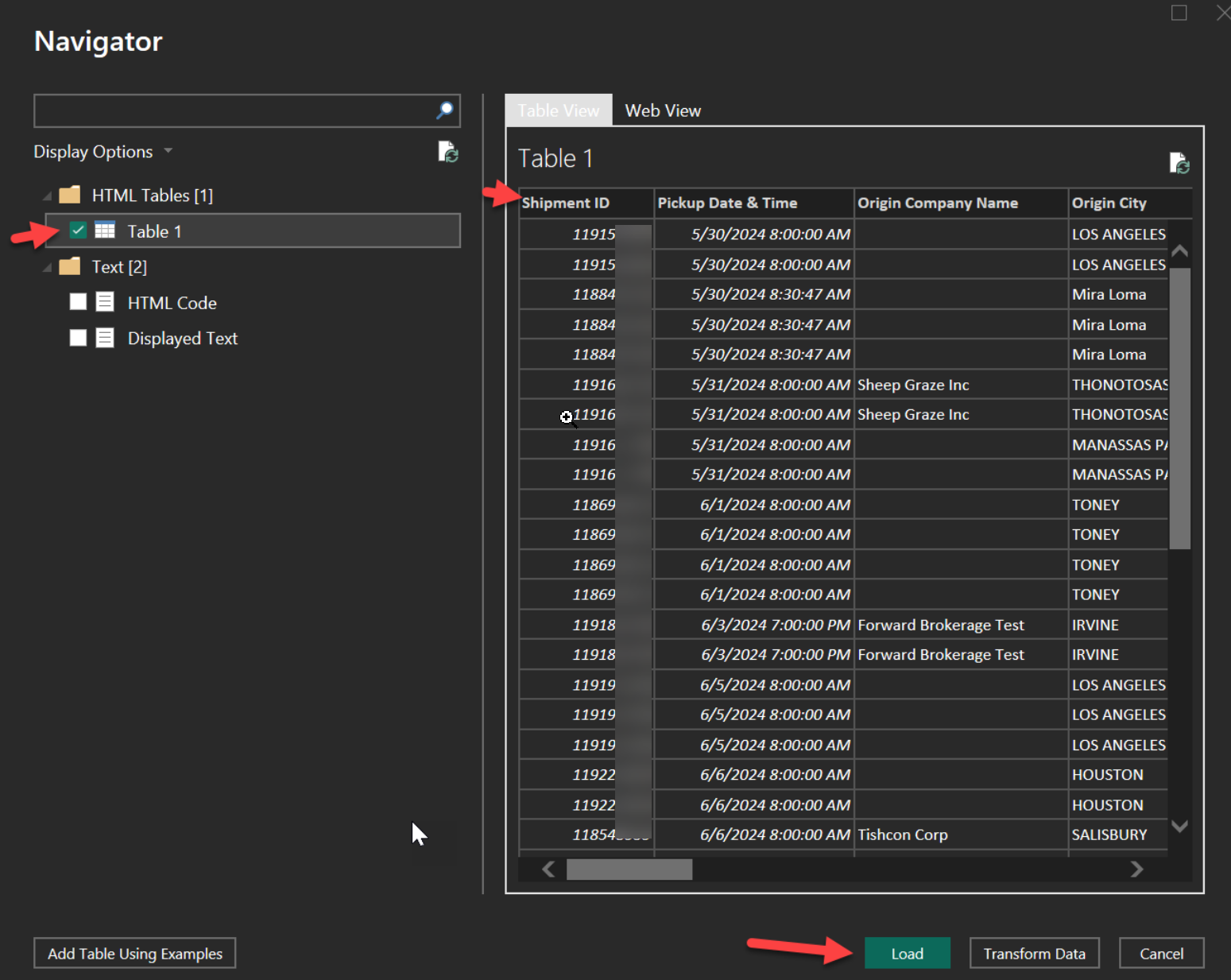
Task: Click the Transform Data button
Action: coord(1034,953)
